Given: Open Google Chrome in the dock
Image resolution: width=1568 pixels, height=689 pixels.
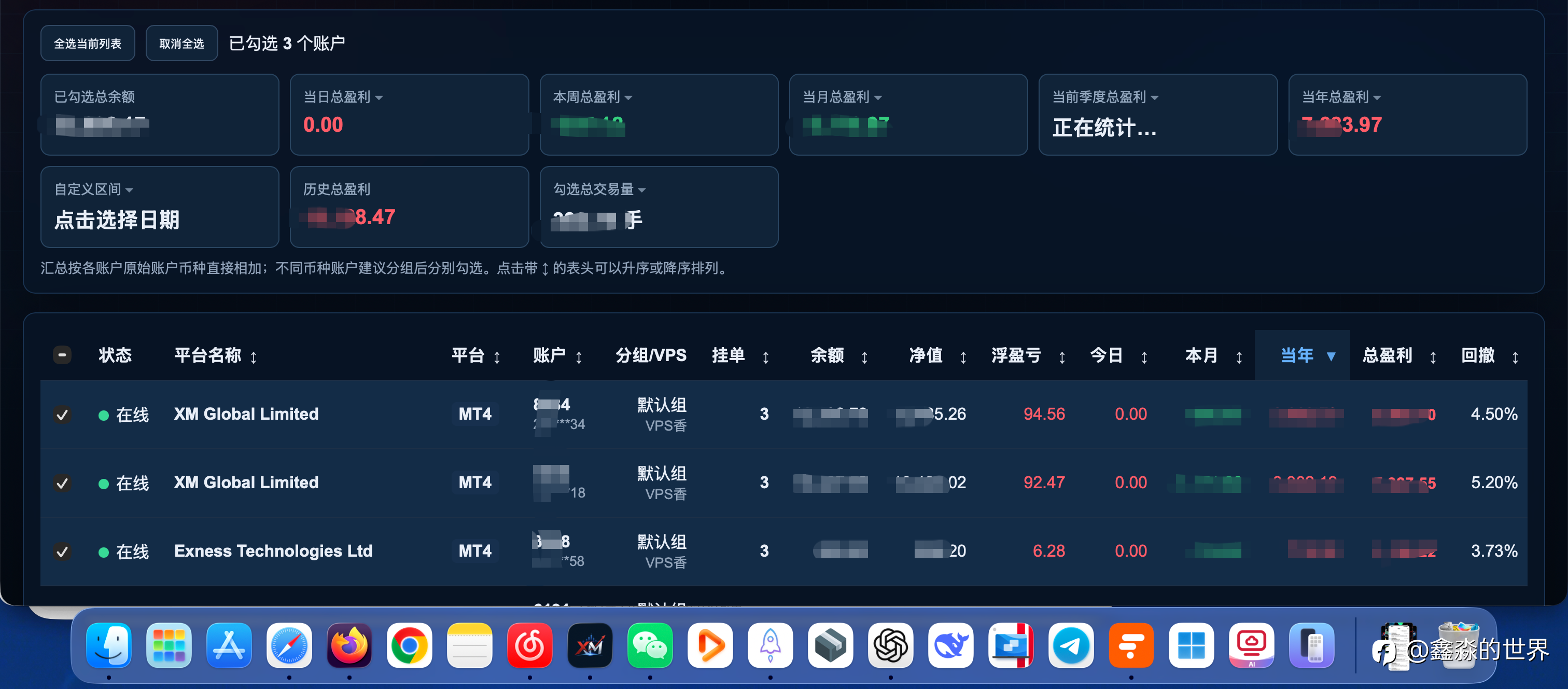Looking at the screenshot, I should click(410, 645).
